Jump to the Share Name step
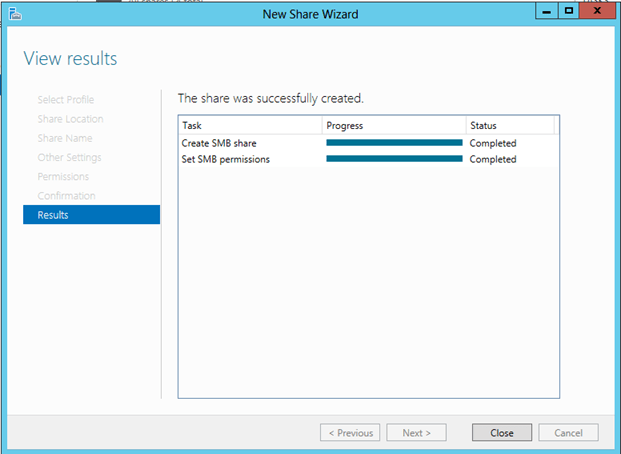 [65, 138]
